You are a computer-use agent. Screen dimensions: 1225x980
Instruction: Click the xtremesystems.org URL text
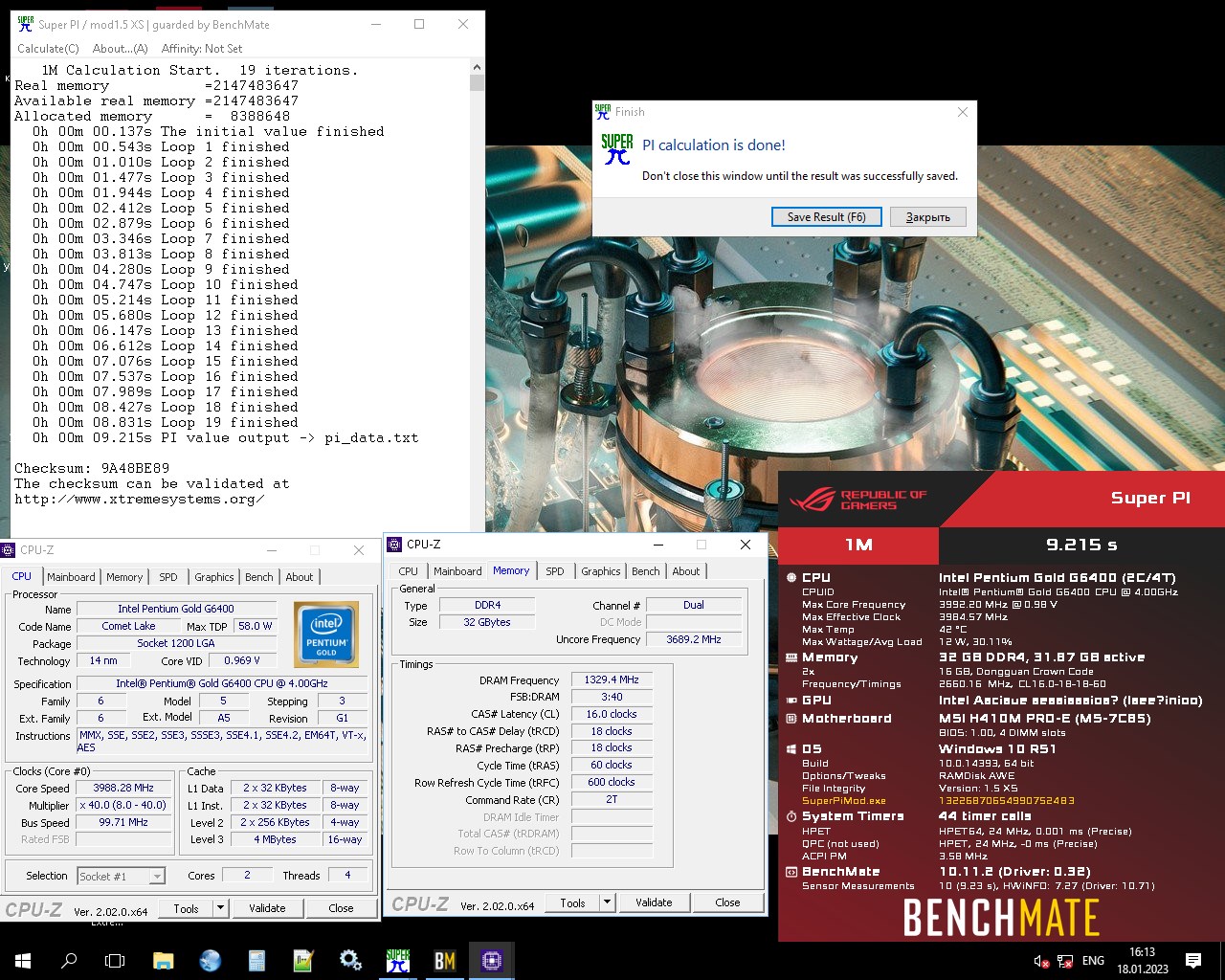(x=139, y=499)
